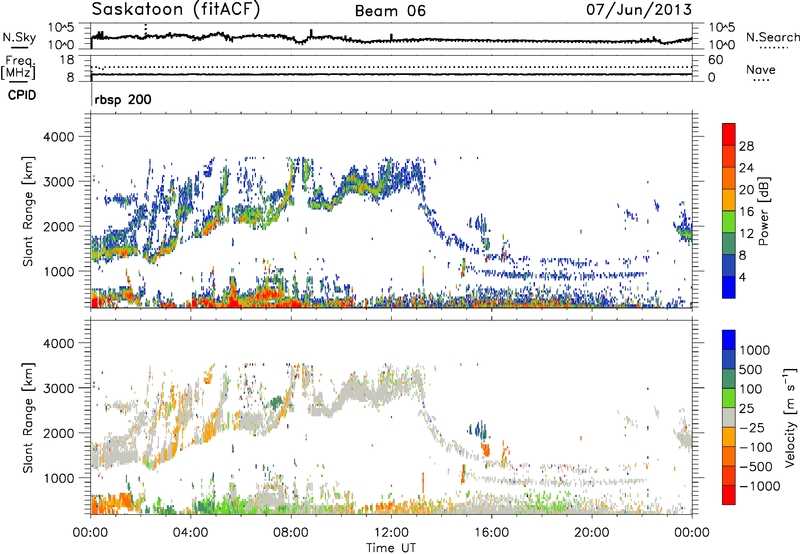Pick the bottom blue segment of power colorbar
The width and height of the screenshot is (800, 554).
[729, 287]
